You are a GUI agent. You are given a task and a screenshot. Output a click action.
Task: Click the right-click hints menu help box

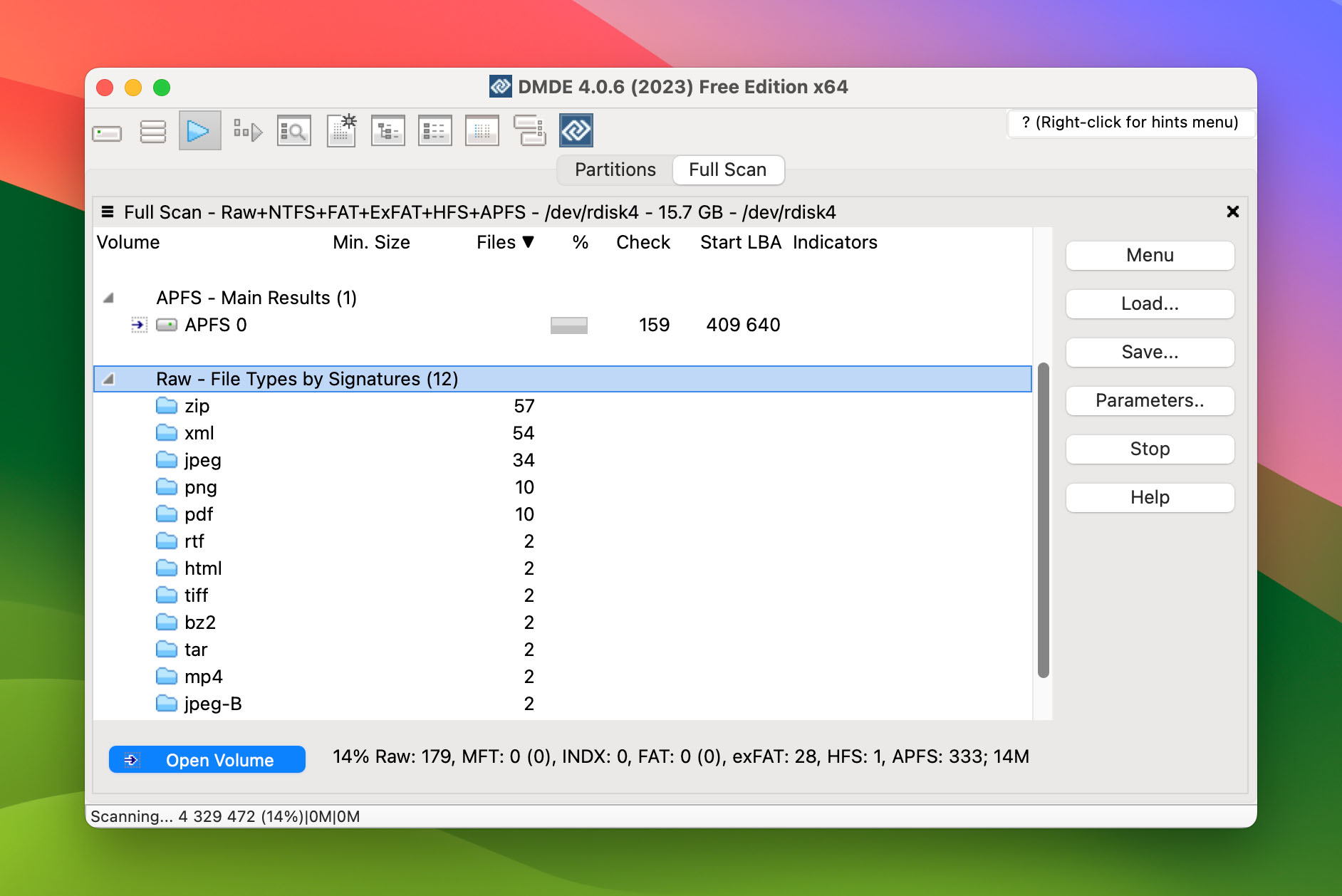[1130, 123]
